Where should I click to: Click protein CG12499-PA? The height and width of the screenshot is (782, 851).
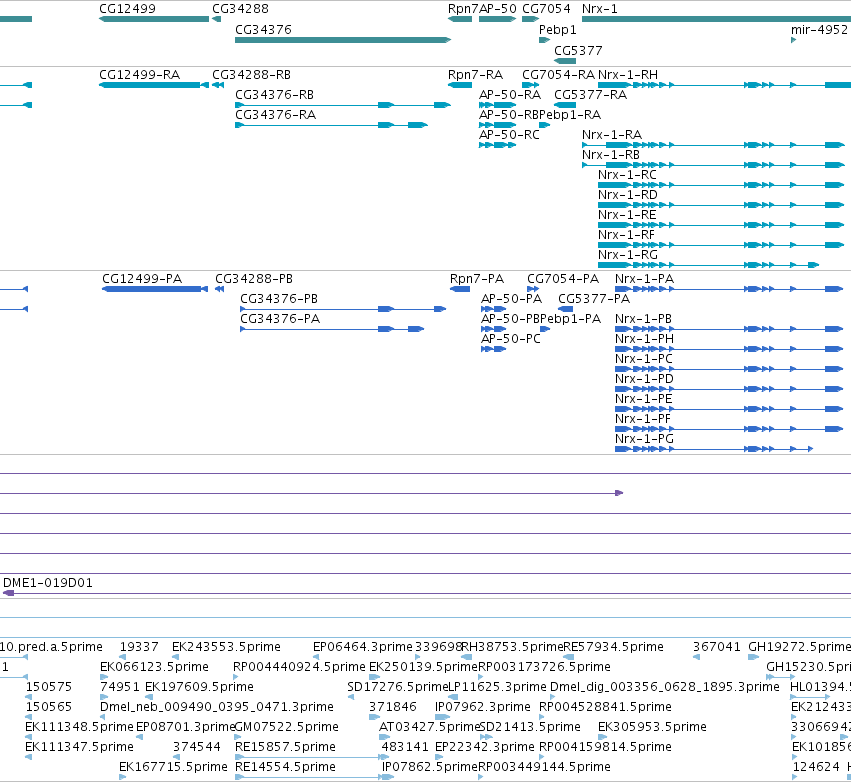(142, 278)
